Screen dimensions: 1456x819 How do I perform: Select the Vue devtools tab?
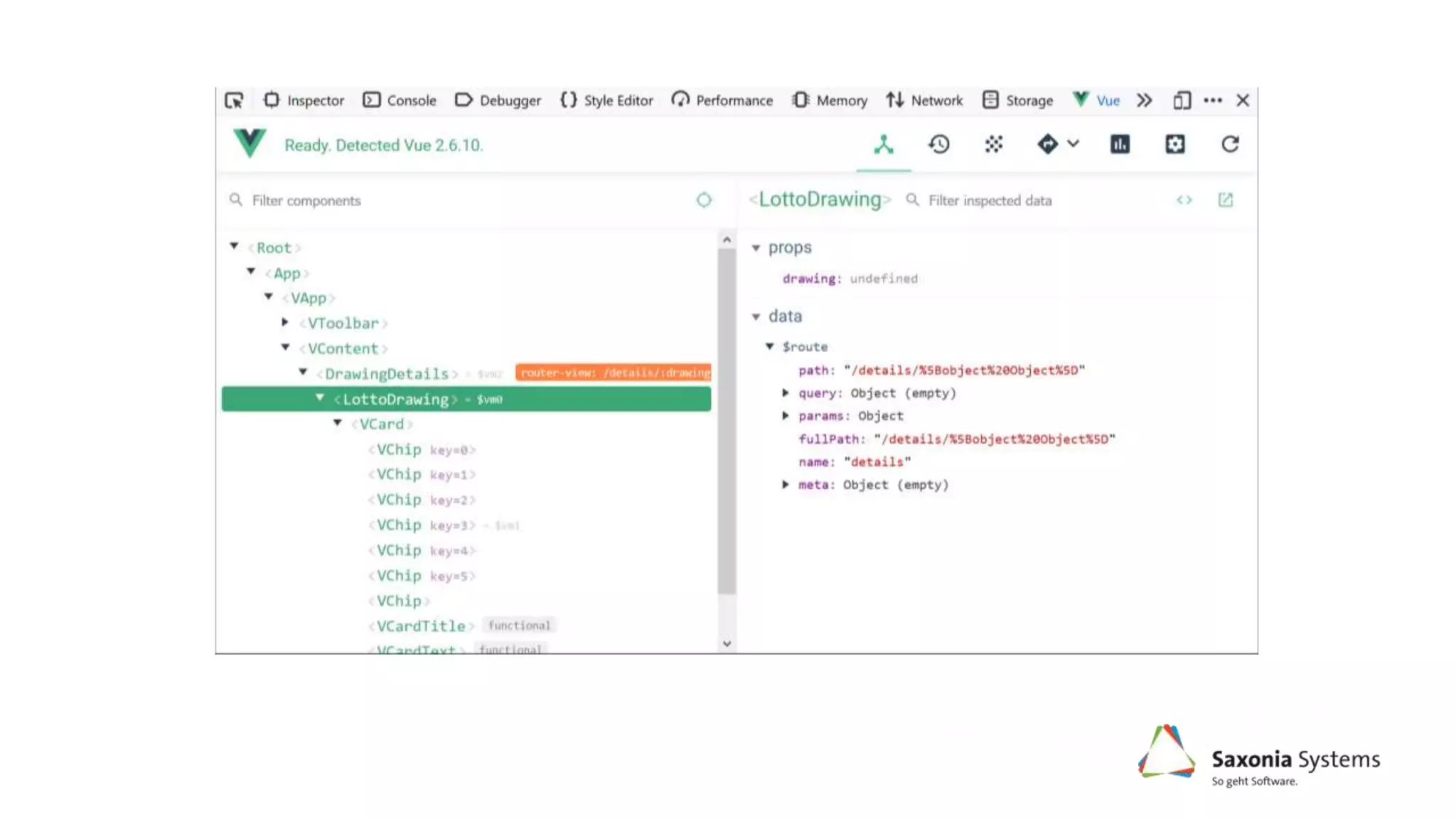pos(1096,100)
